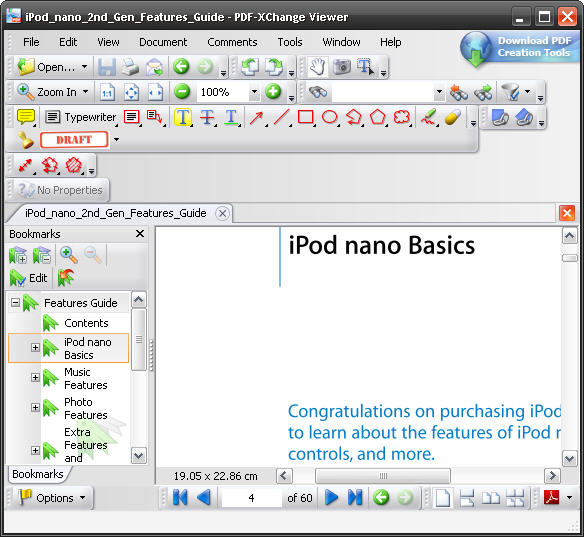
Task: Go to the first page
Action: click(180, 498)
